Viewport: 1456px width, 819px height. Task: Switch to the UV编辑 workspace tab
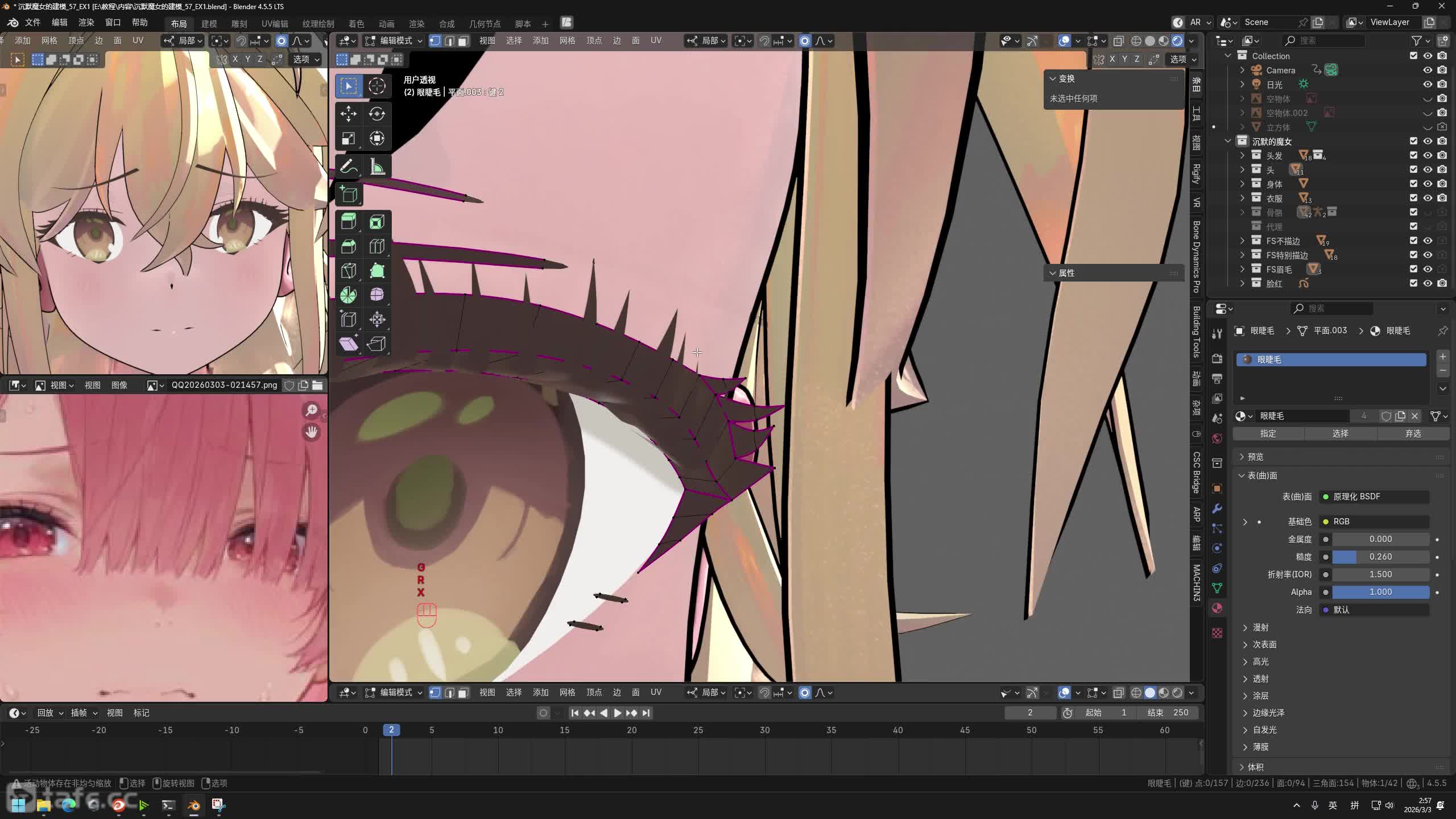(x=275, y=23)
